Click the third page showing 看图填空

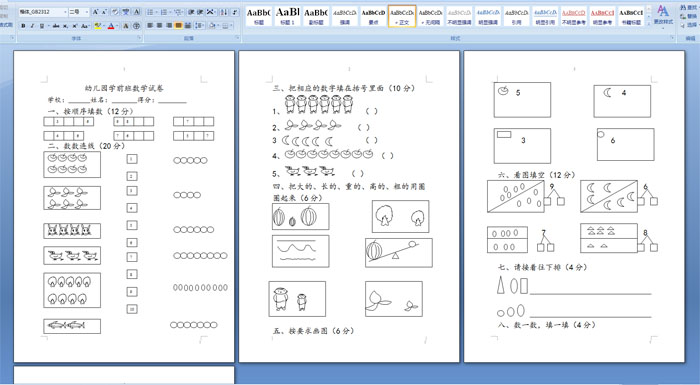pos(574,206)
